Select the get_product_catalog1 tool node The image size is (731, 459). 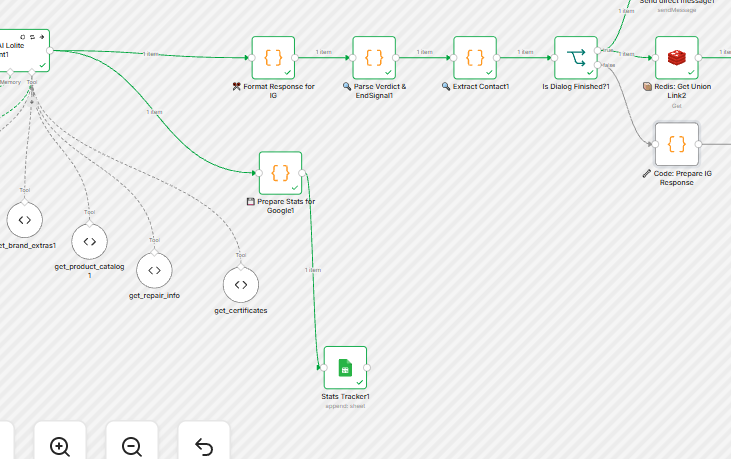[x=90, y=241]
